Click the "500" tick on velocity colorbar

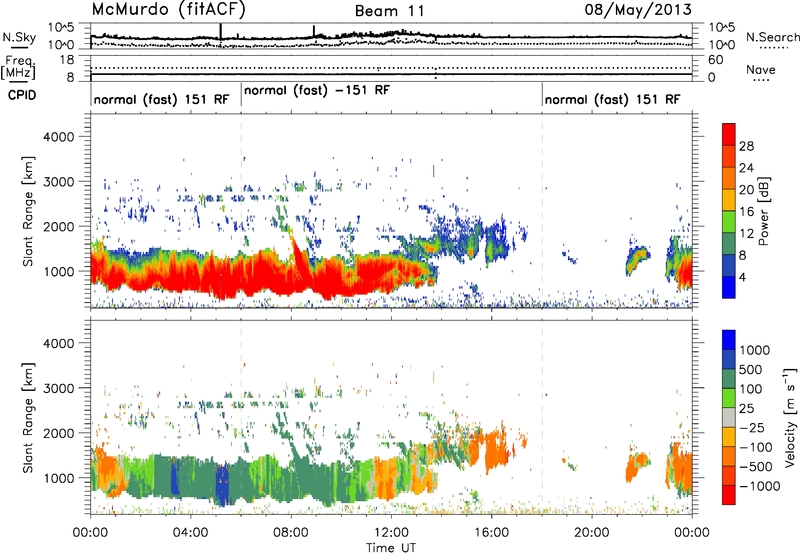[750, 369]
